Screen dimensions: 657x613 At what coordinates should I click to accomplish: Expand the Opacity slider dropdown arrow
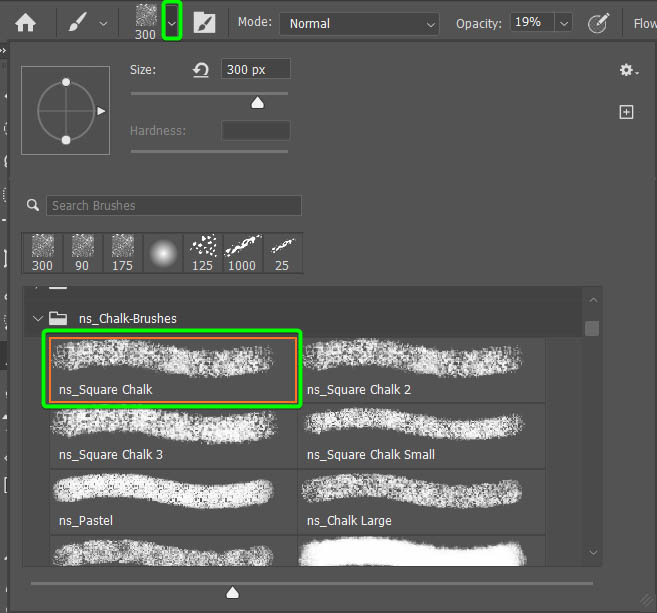click(564, 23)
